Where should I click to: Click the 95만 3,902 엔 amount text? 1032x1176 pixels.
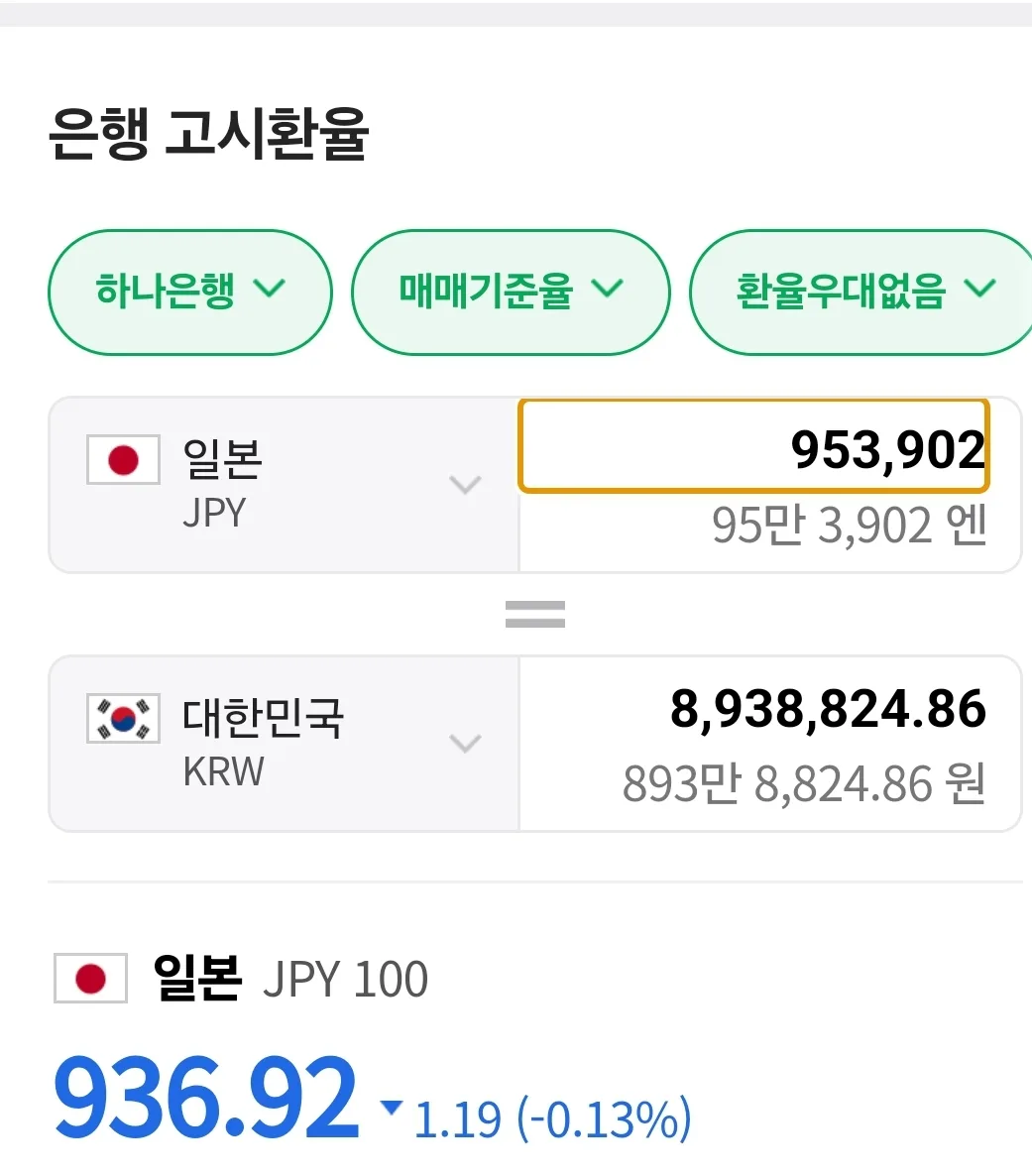849,526
